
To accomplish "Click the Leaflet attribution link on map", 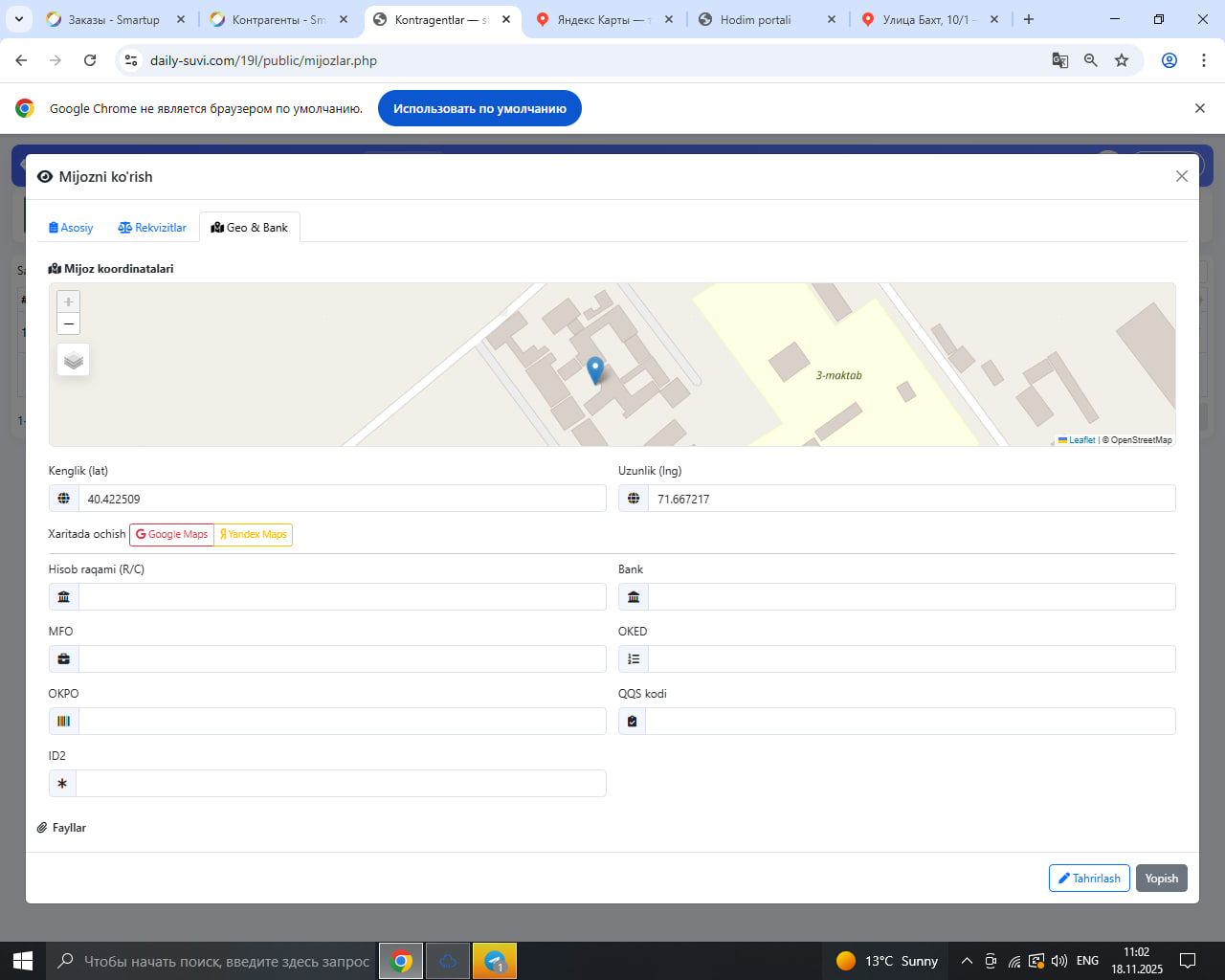I will 1081,440.
